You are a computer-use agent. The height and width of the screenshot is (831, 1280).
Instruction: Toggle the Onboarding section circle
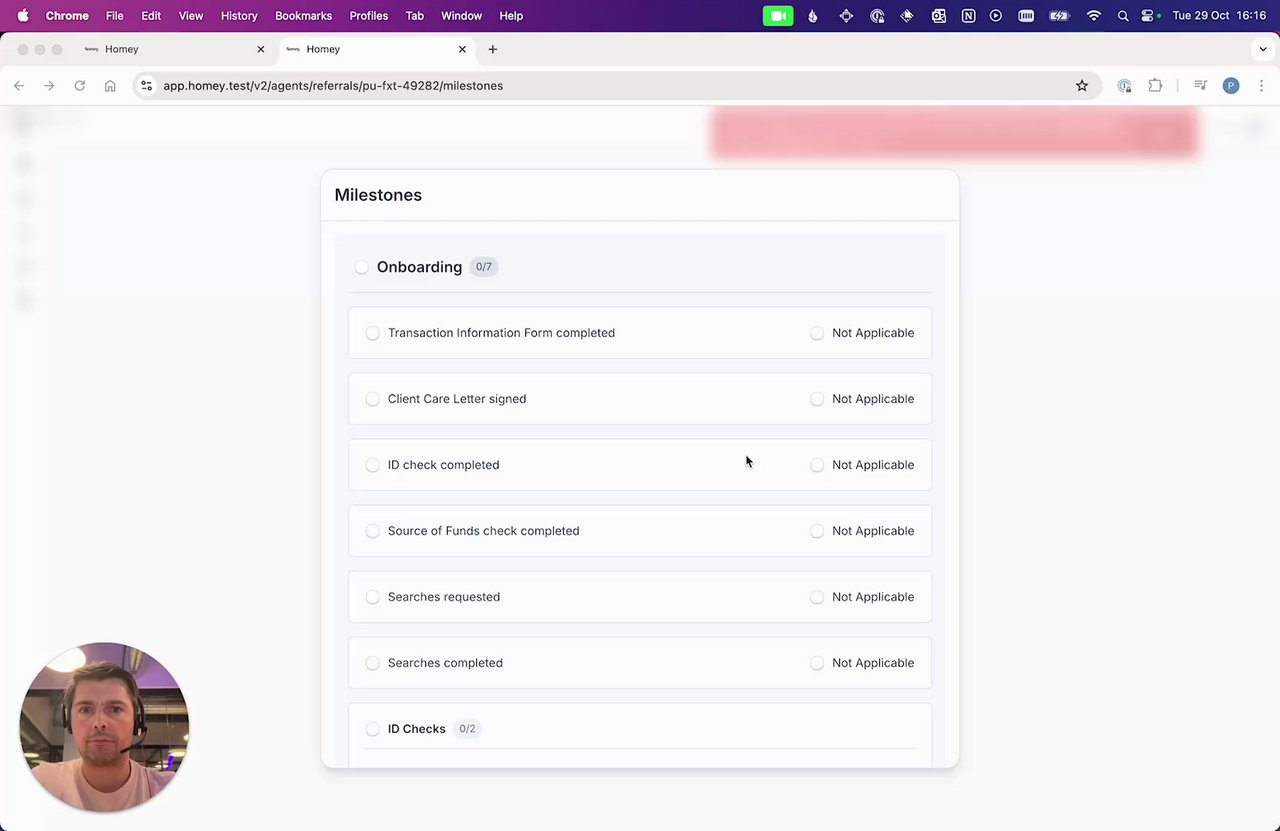[361, 267]
